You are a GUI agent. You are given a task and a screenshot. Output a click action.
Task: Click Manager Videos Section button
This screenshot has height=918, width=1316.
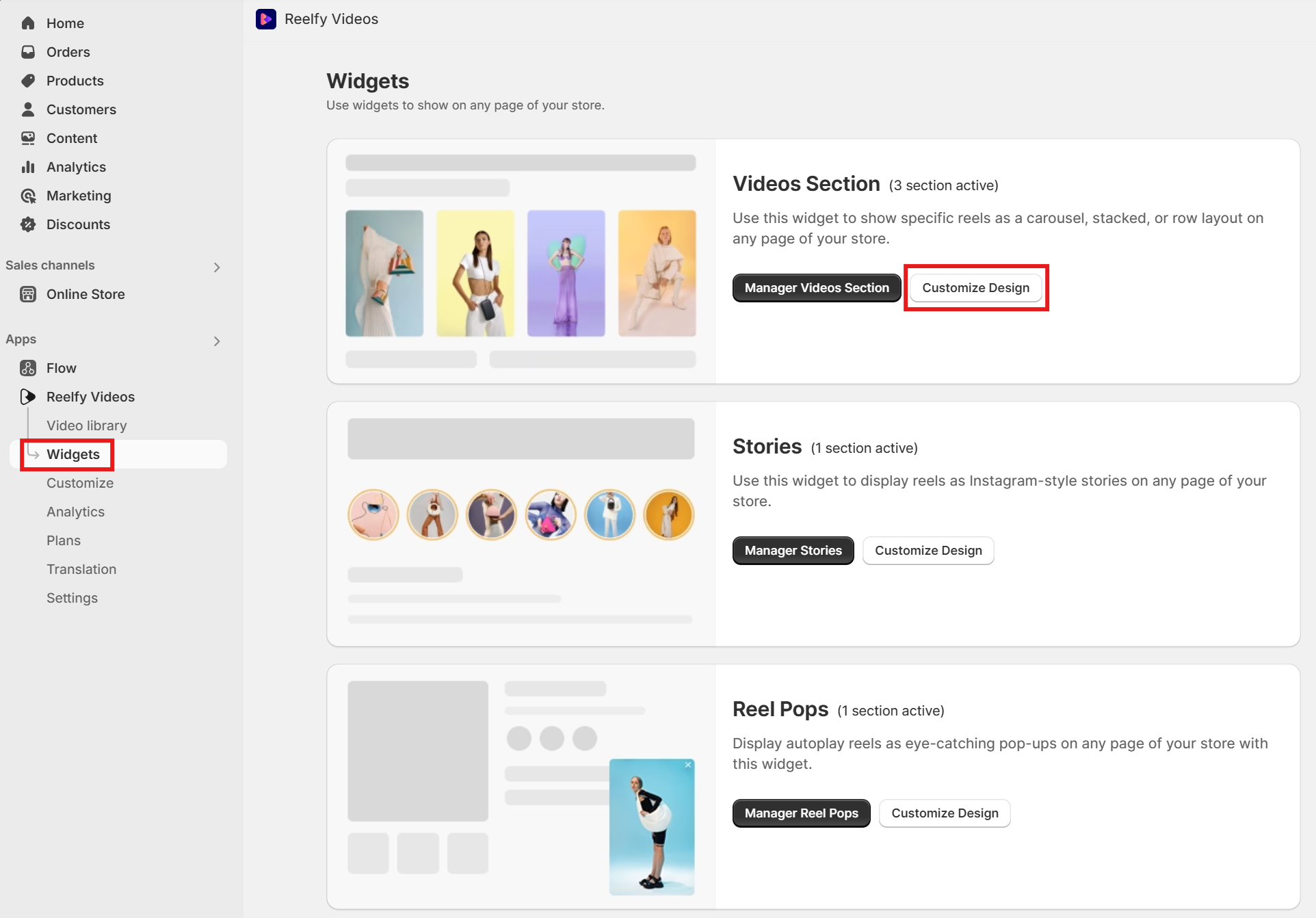(817, 288)
